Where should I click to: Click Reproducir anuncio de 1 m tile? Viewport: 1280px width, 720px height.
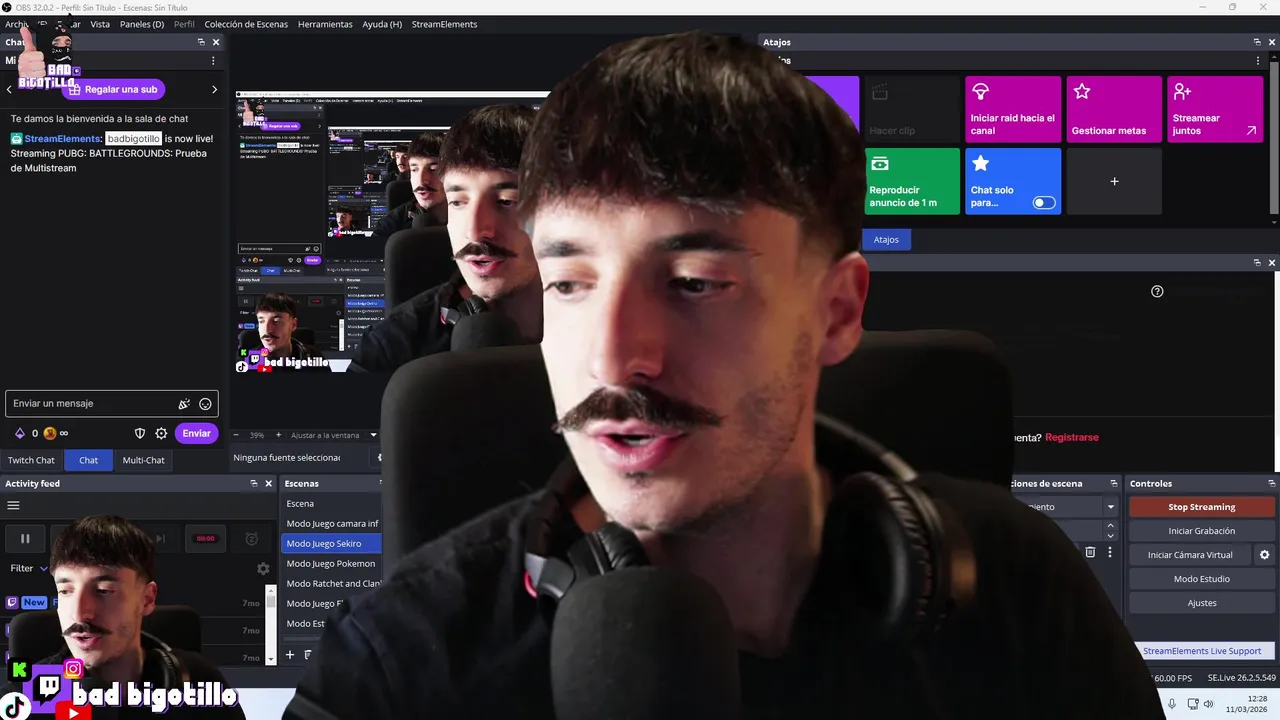click(x=912, y=181)
